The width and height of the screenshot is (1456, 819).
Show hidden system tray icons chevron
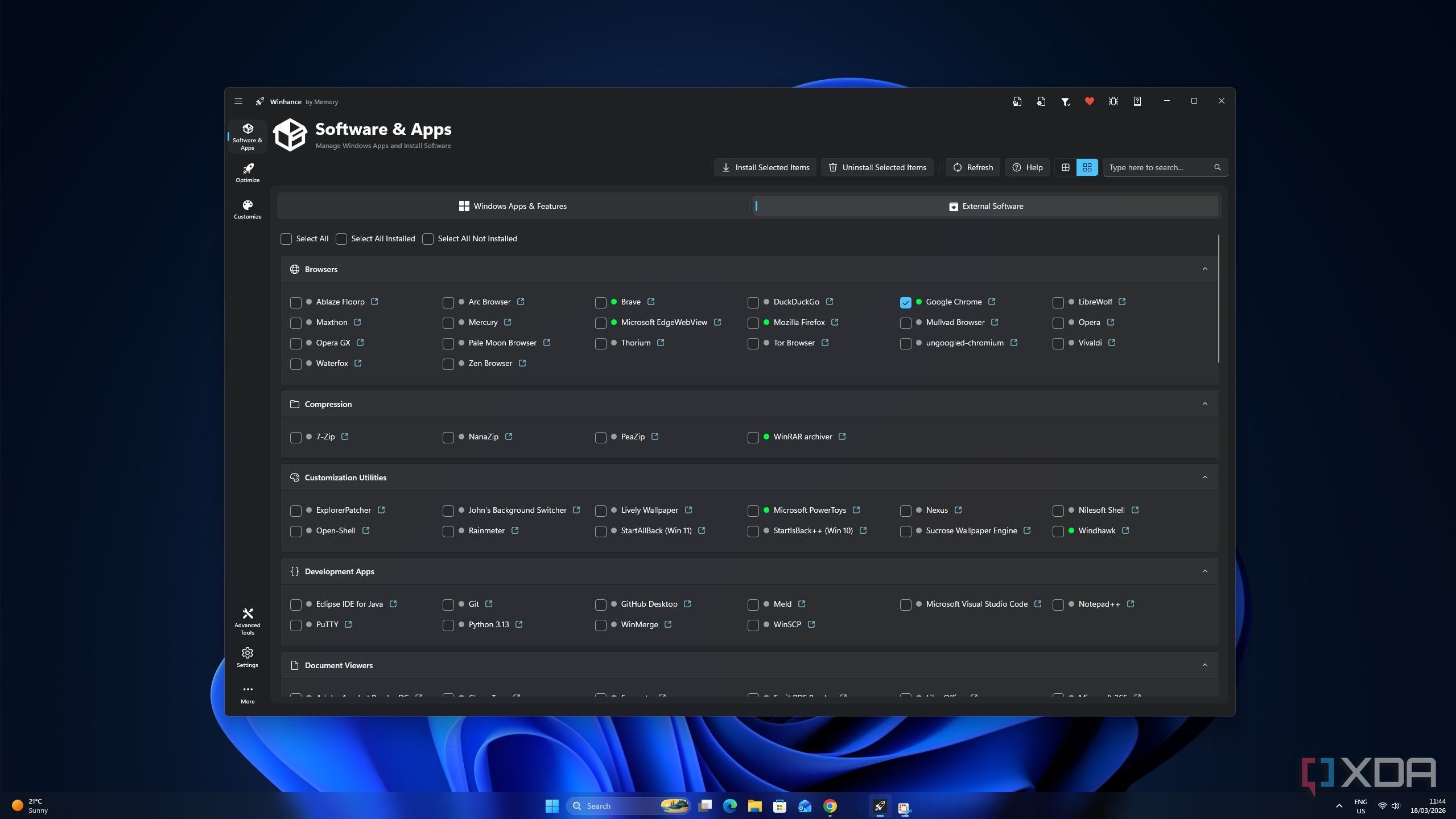pos(1339,806)
